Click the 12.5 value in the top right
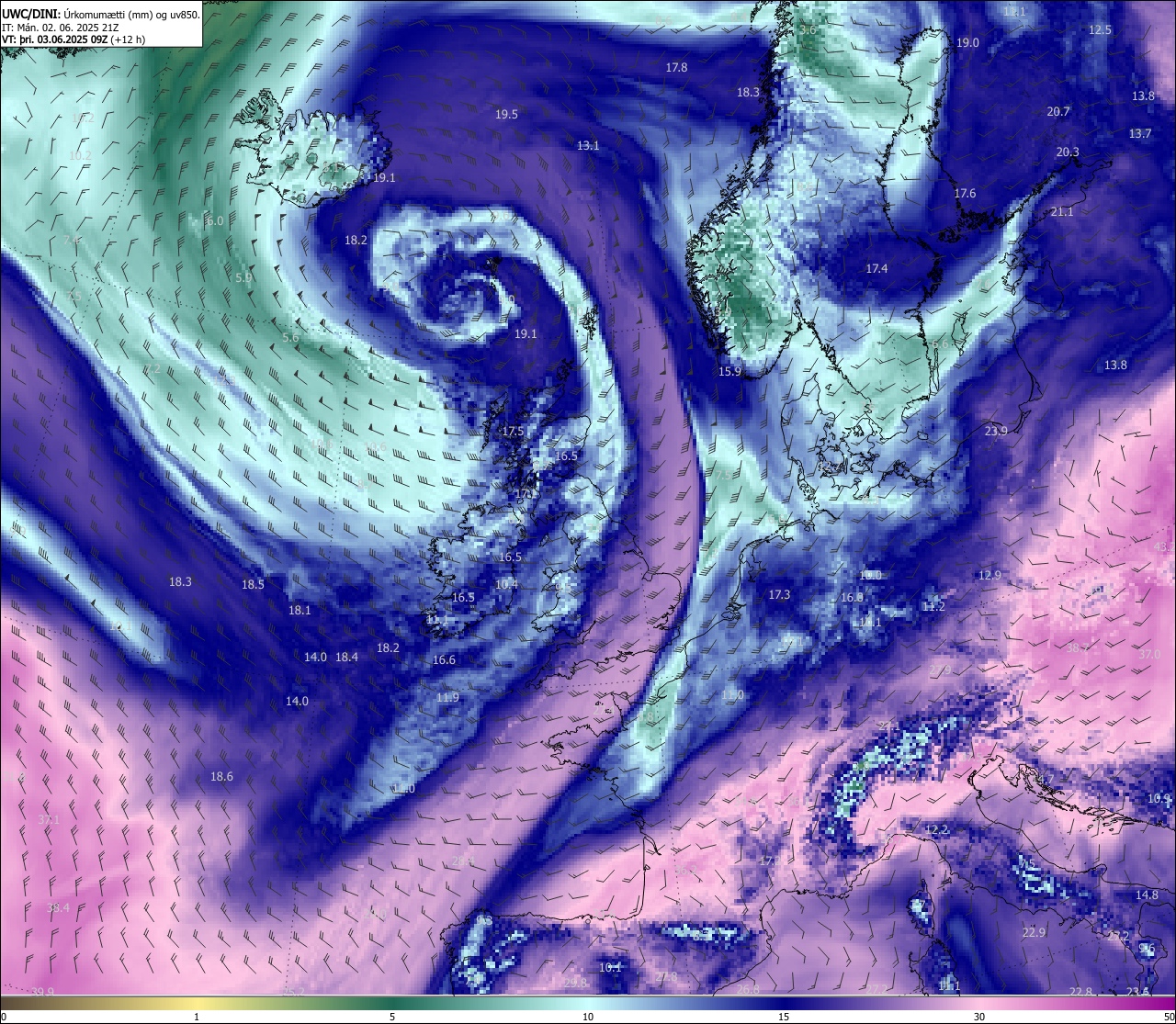Viewport: 1176px width, 1024px height. [x=1100, y=30]
